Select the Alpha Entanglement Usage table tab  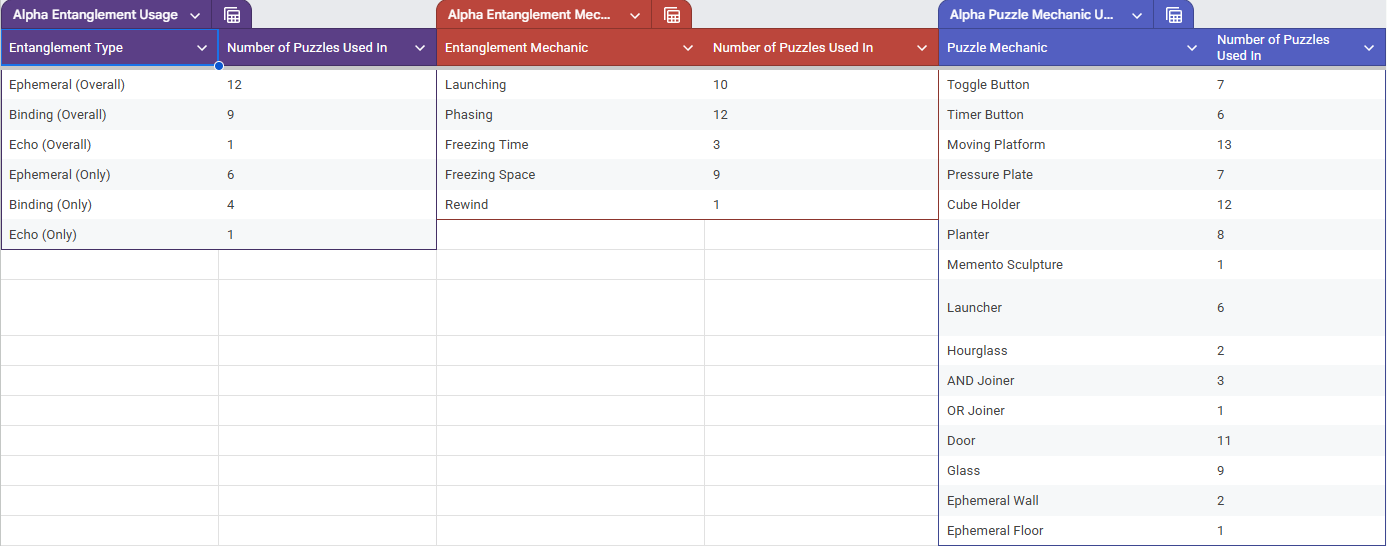(95, 15)
